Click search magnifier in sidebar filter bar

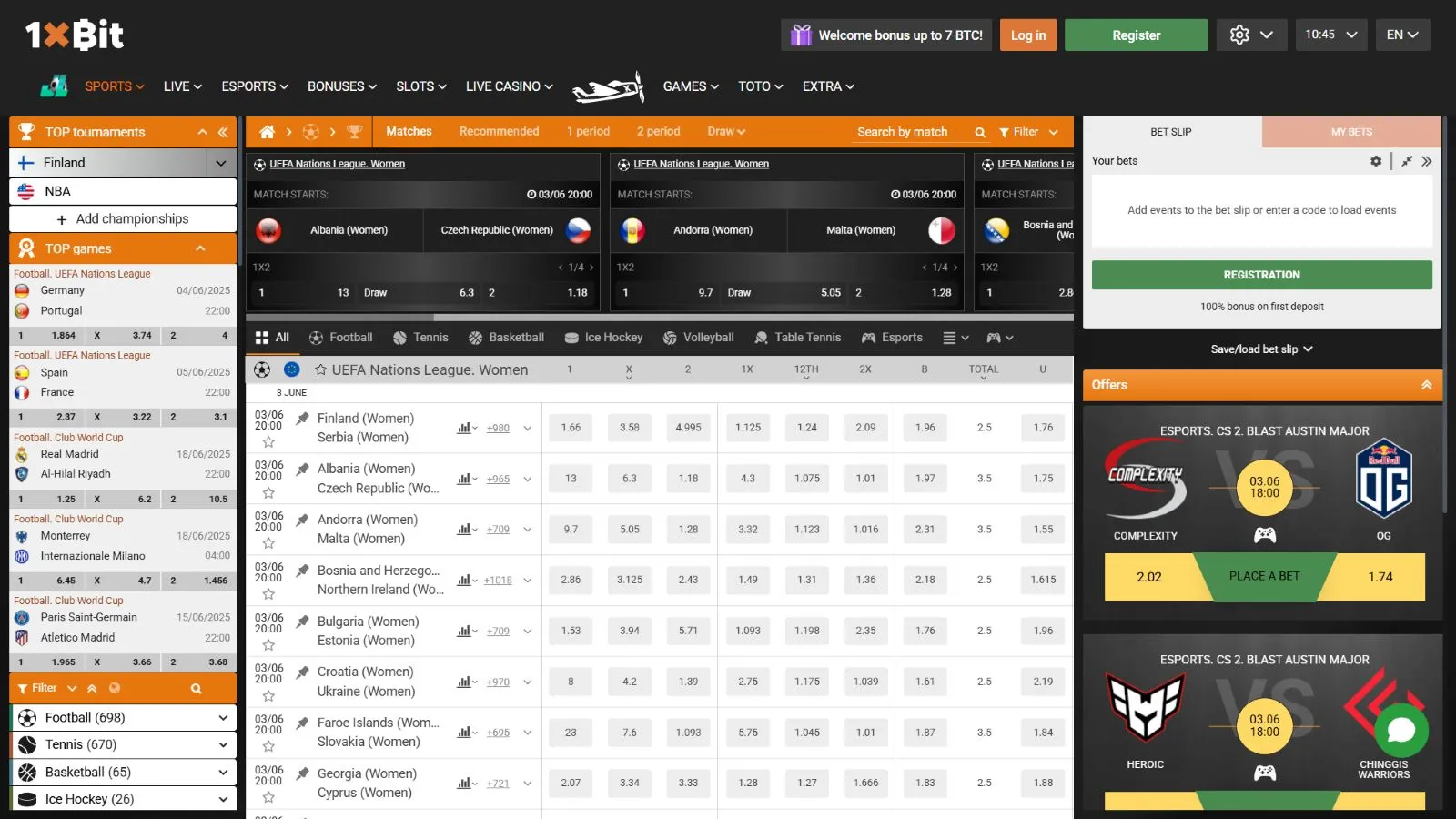coord(196,689)
